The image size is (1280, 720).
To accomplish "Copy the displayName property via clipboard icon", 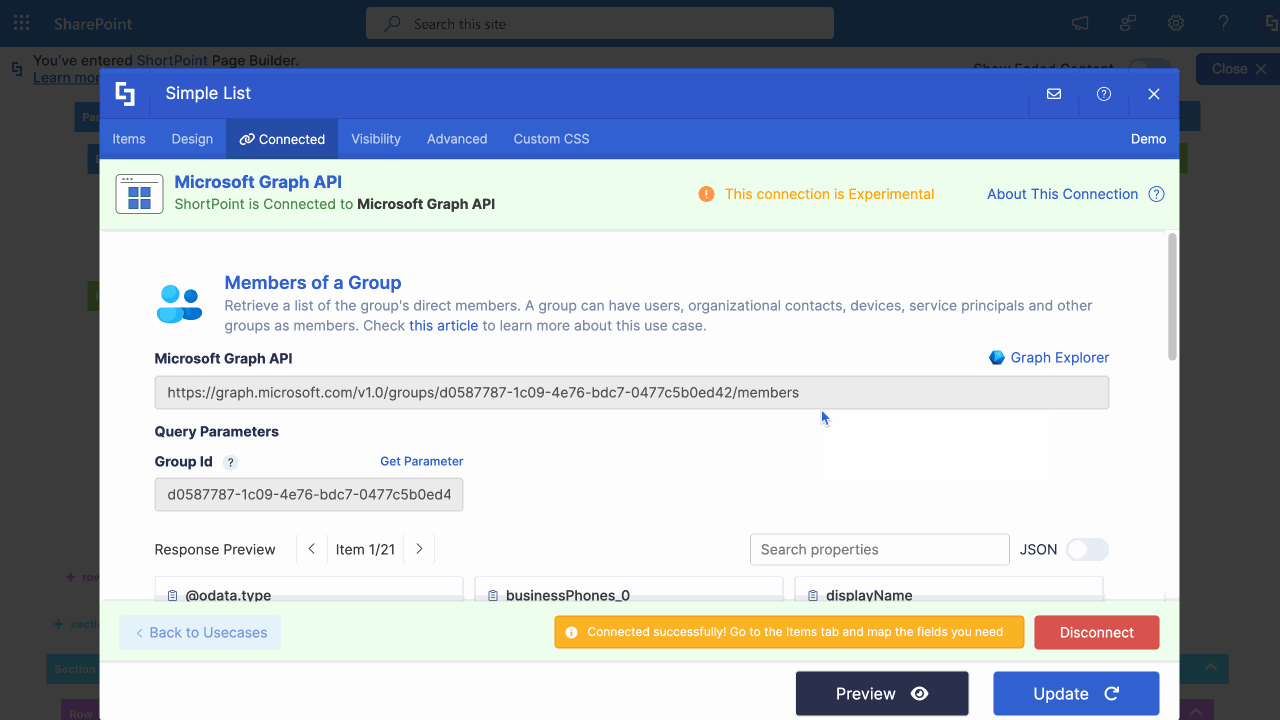I will point(812,596).
